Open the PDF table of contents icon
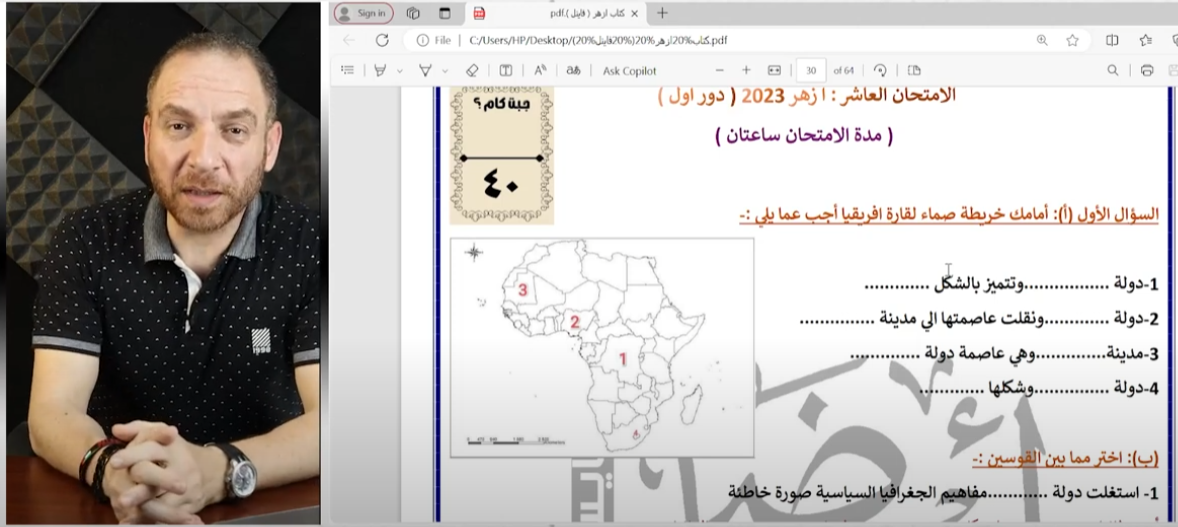The image size is (1178, 527). [x=347, y=70]
